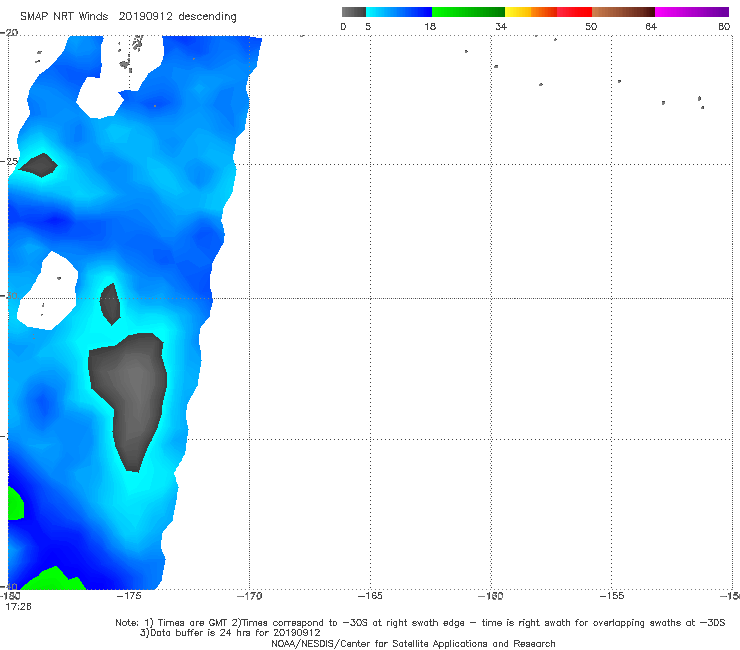Viewport: 740px width, 650px height.
Task: Click the '-160' longitude axis label
Action: [x=491, y=596]
